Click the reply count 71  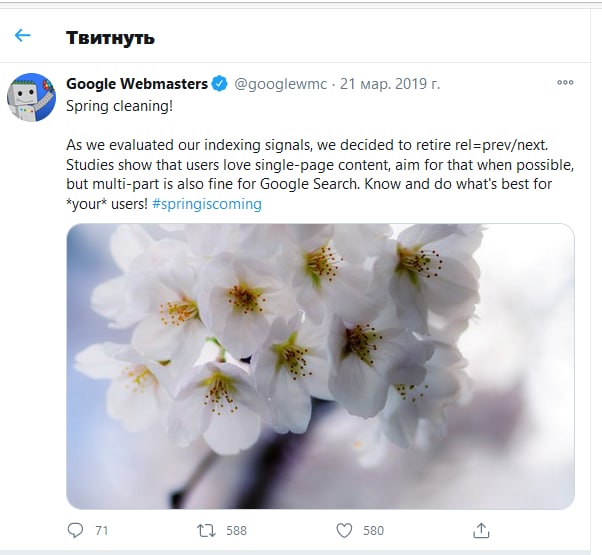pos(101,531)
